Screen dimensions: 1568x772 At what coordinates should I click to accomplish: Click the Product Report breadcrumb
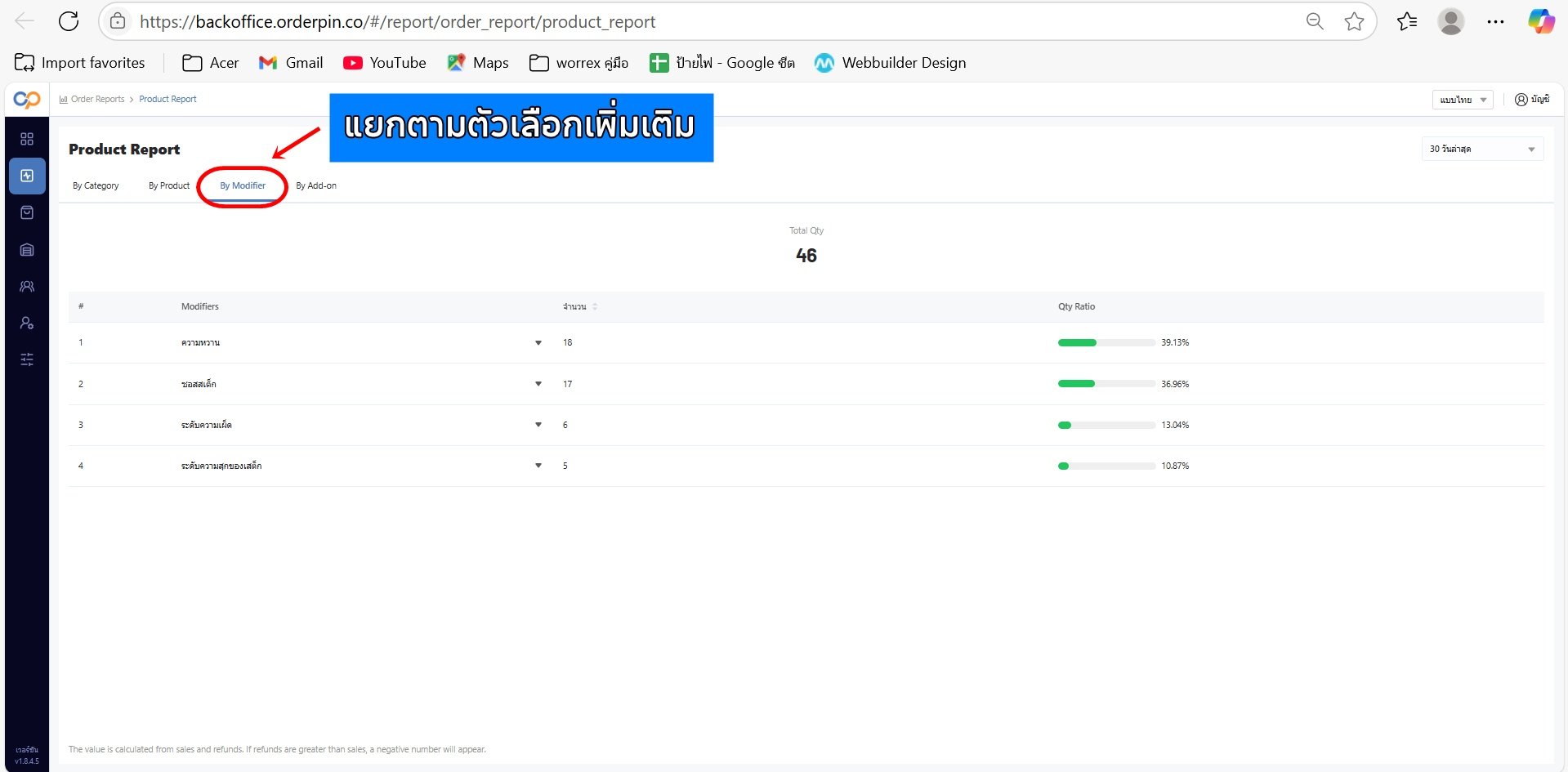click(x=168, y=99)
